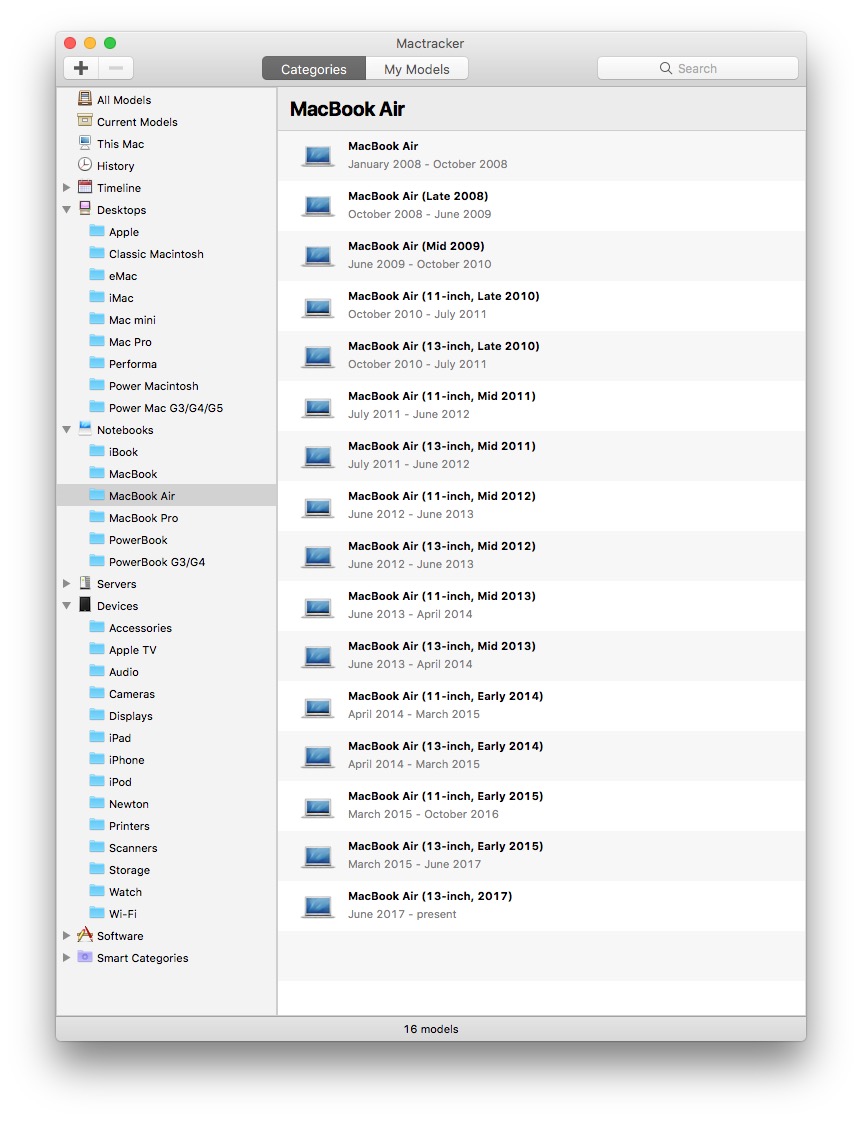Viewport: 862px width, 1121px height.
Task: Collapse the Desktops disclosure triangle
Action: point(66,209)
